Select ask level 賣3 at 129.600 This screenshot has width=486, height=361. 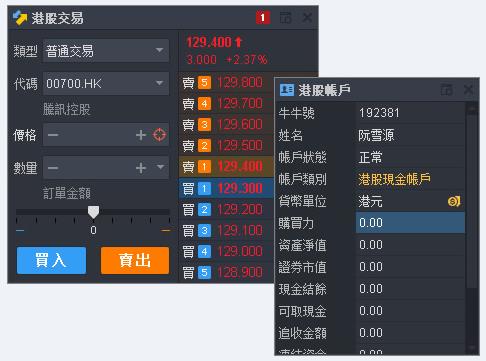click(227, 125)
